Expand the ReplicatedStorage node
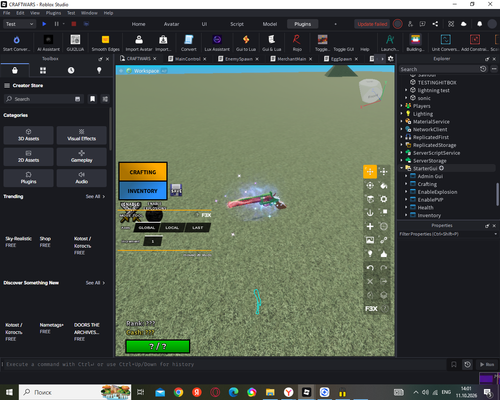This screenshot has width=500, height=400. 402,145
